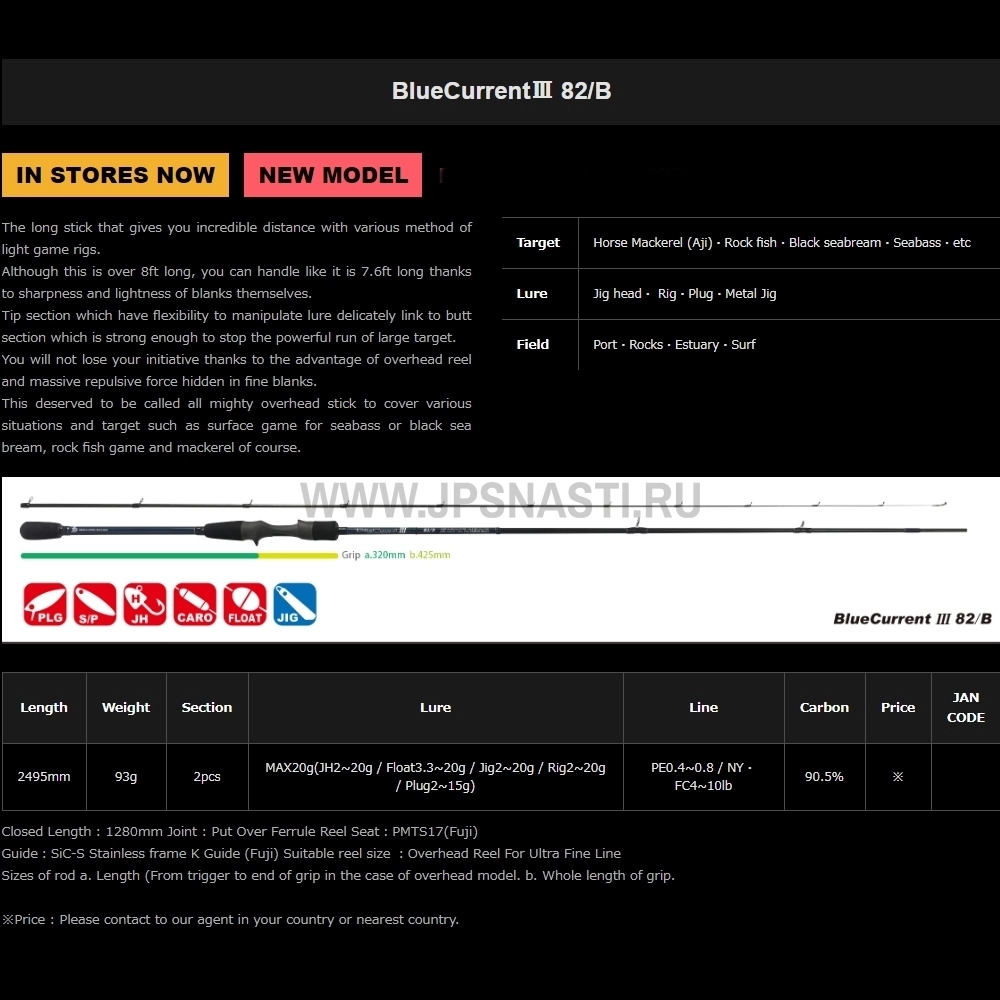Click the blue JIG icon
The height and width of the screenshot is (1000, 1000).
[x=295, y=604]
